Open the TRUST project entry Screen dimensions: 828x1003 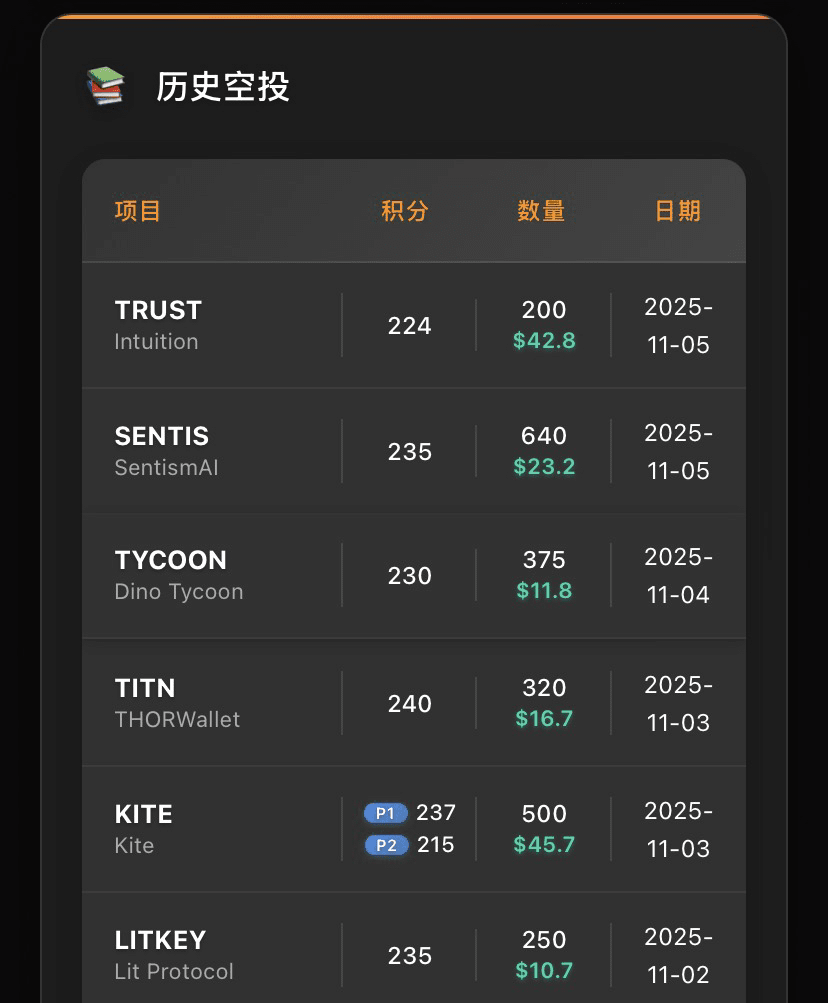[158, 310]
